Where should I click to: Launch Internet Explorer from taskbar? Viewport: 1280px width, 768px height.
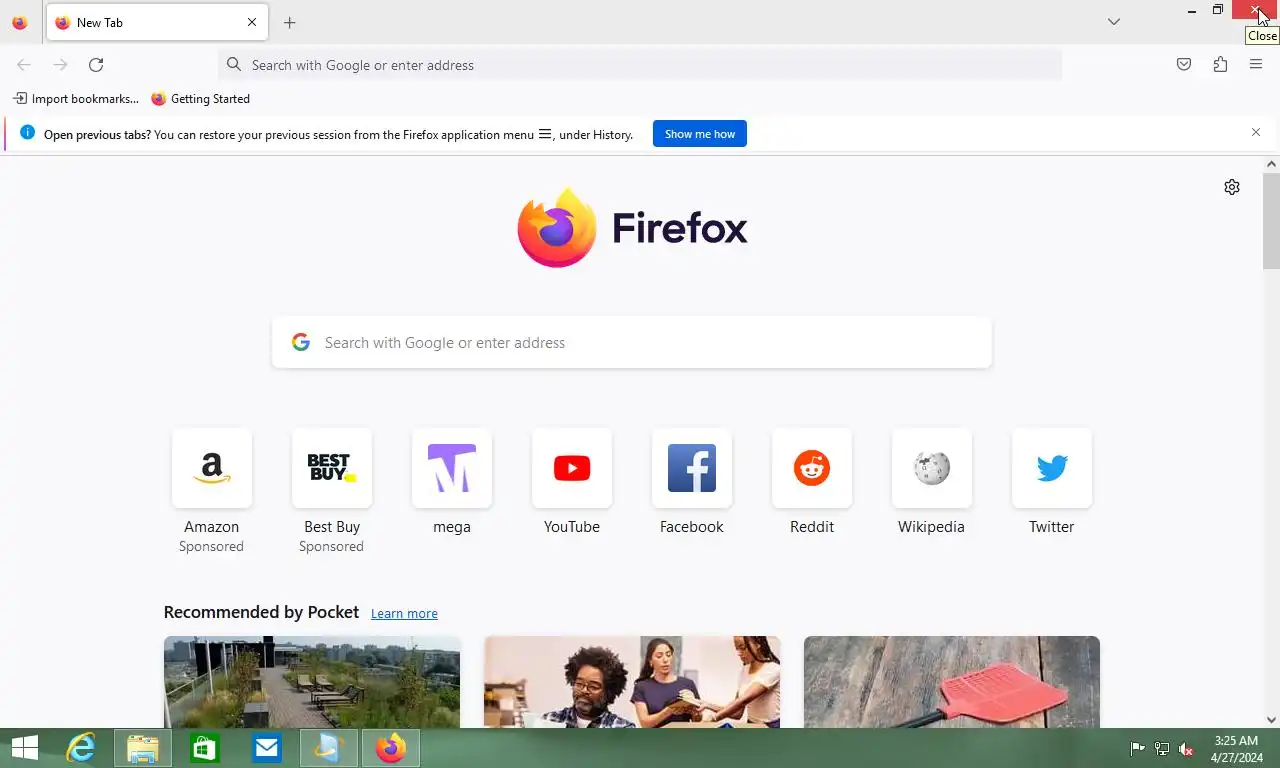81,748
